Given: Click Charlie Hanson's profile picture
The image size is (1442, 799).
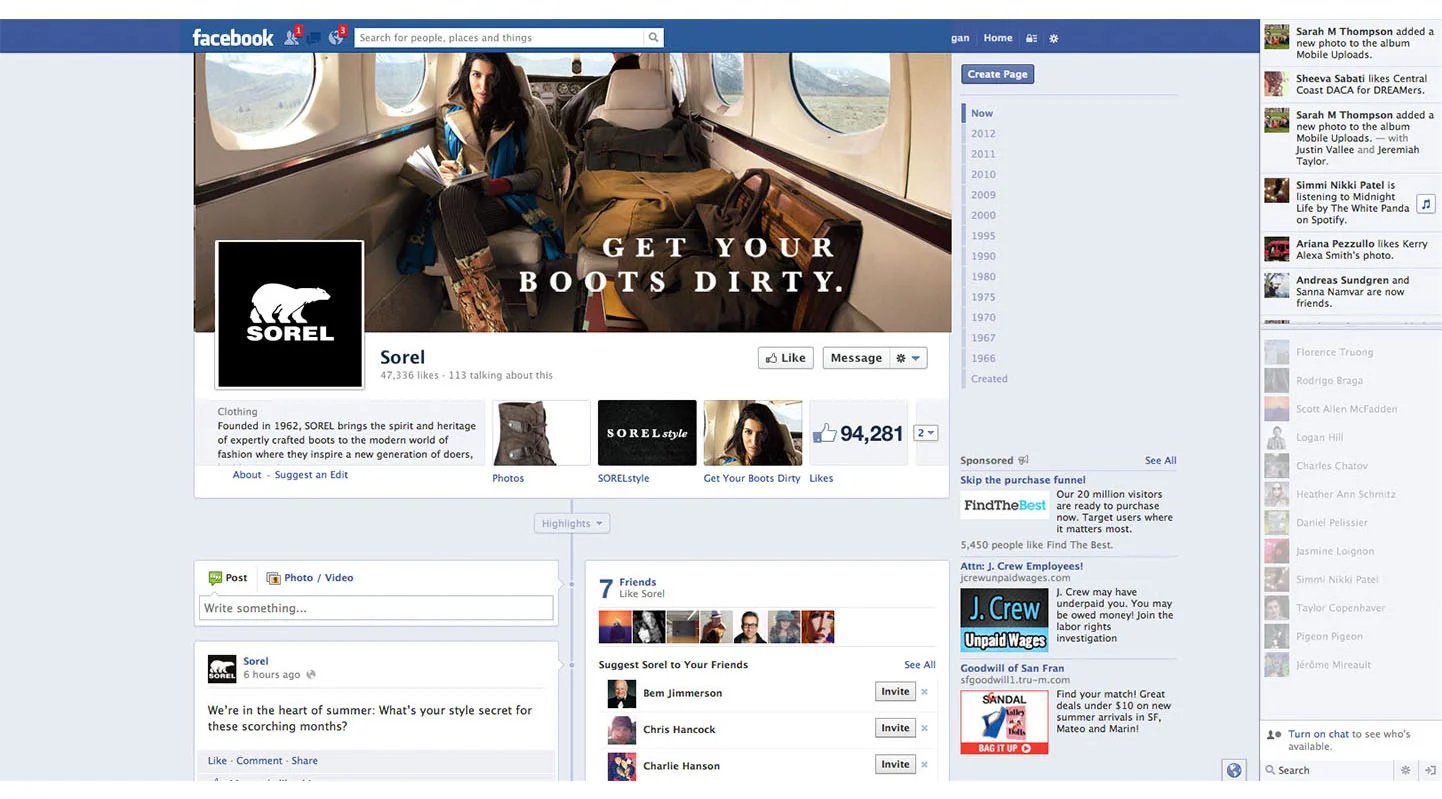Looking at the screenshot, I should tap(621, 766).
